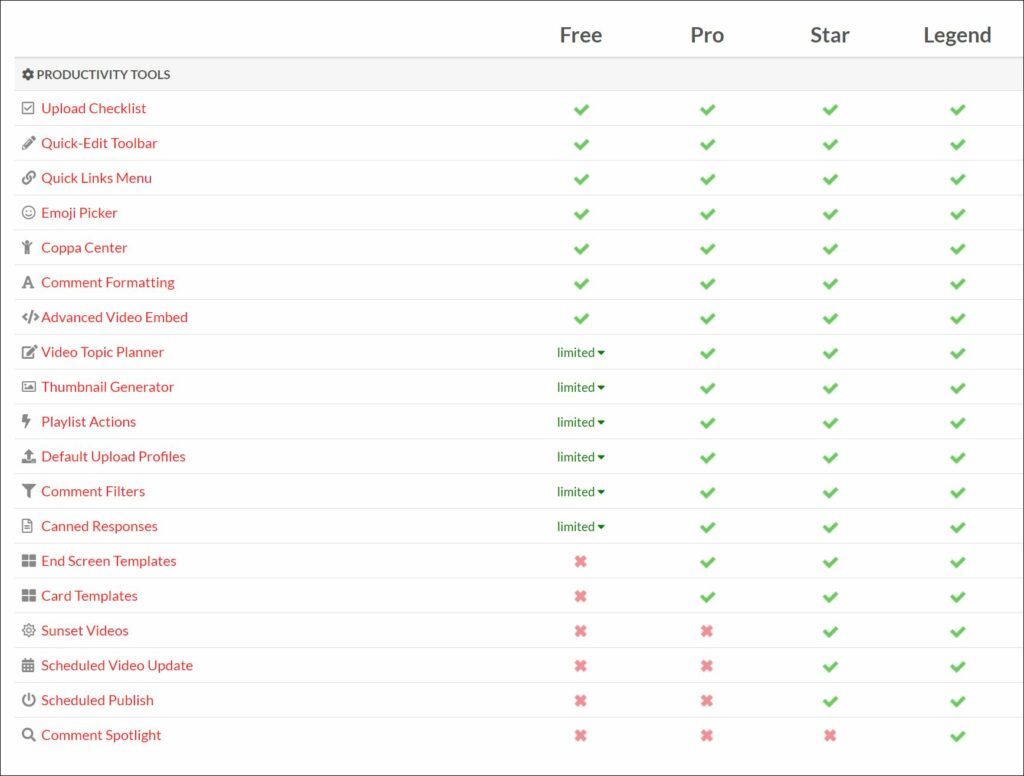Open the Advanced Video Embed link
The image size is (1024, 776).
coord(114,317)
